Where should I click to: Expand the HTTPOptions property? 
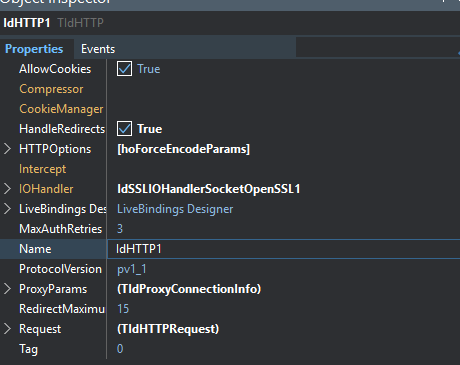pyautogui.click(x=7, y=149)
